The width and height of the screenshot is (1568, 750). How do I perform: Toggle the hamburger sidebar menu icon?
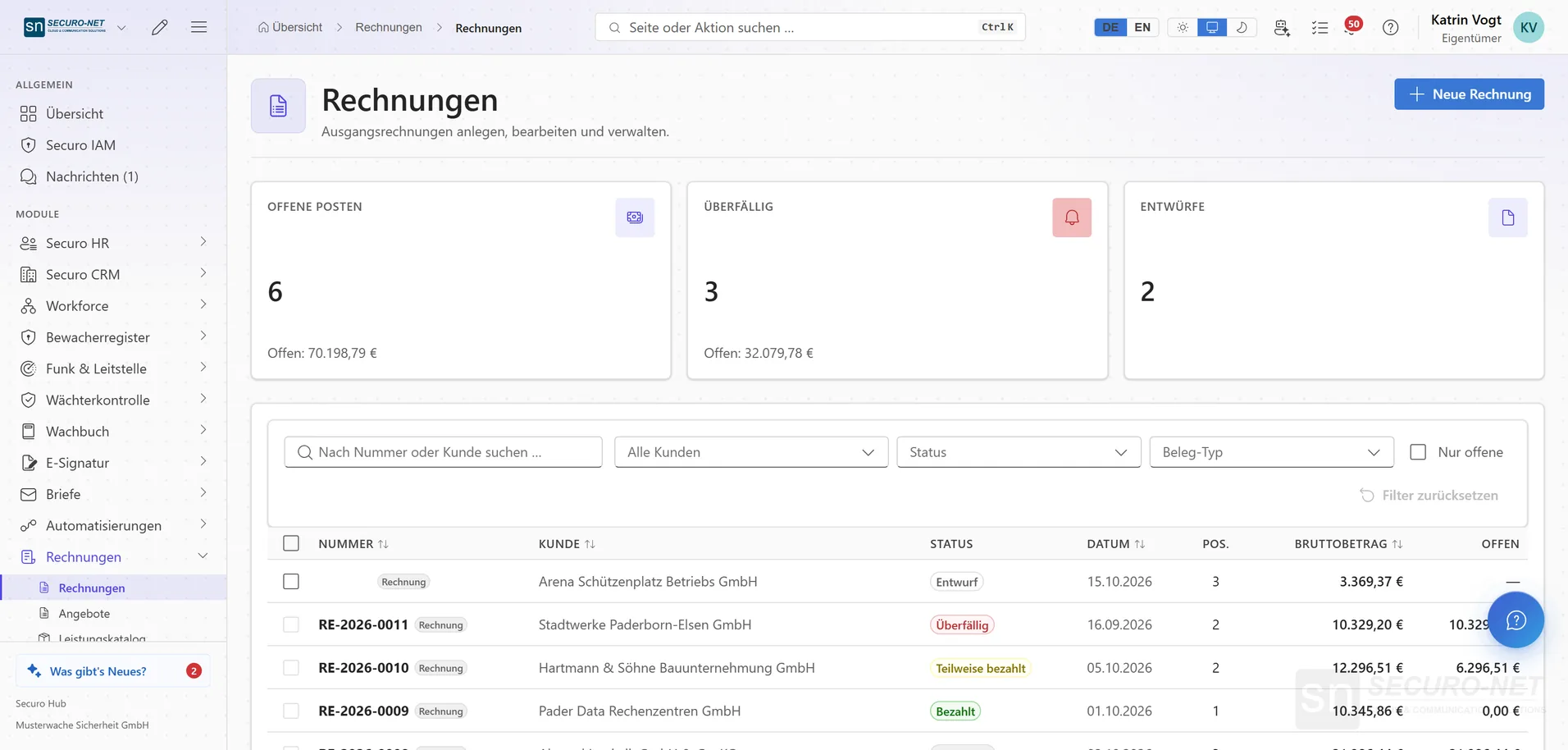point(198,27)
